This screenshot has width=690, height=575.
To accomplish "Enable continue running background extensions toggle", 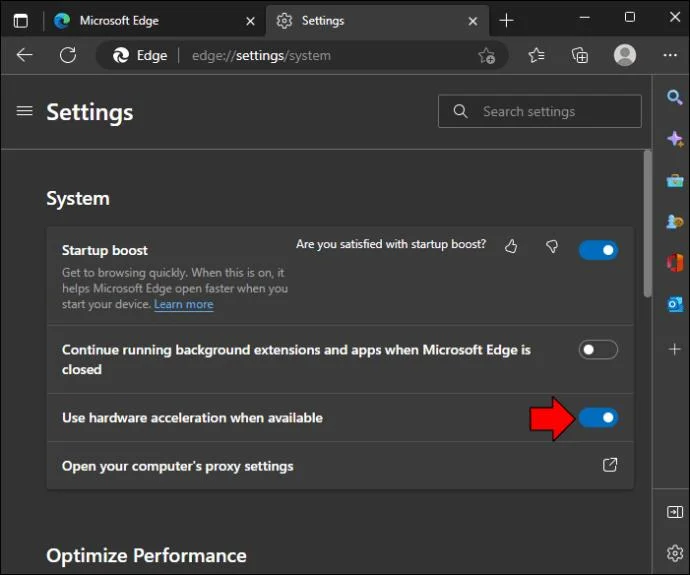I will click(598, 350).
